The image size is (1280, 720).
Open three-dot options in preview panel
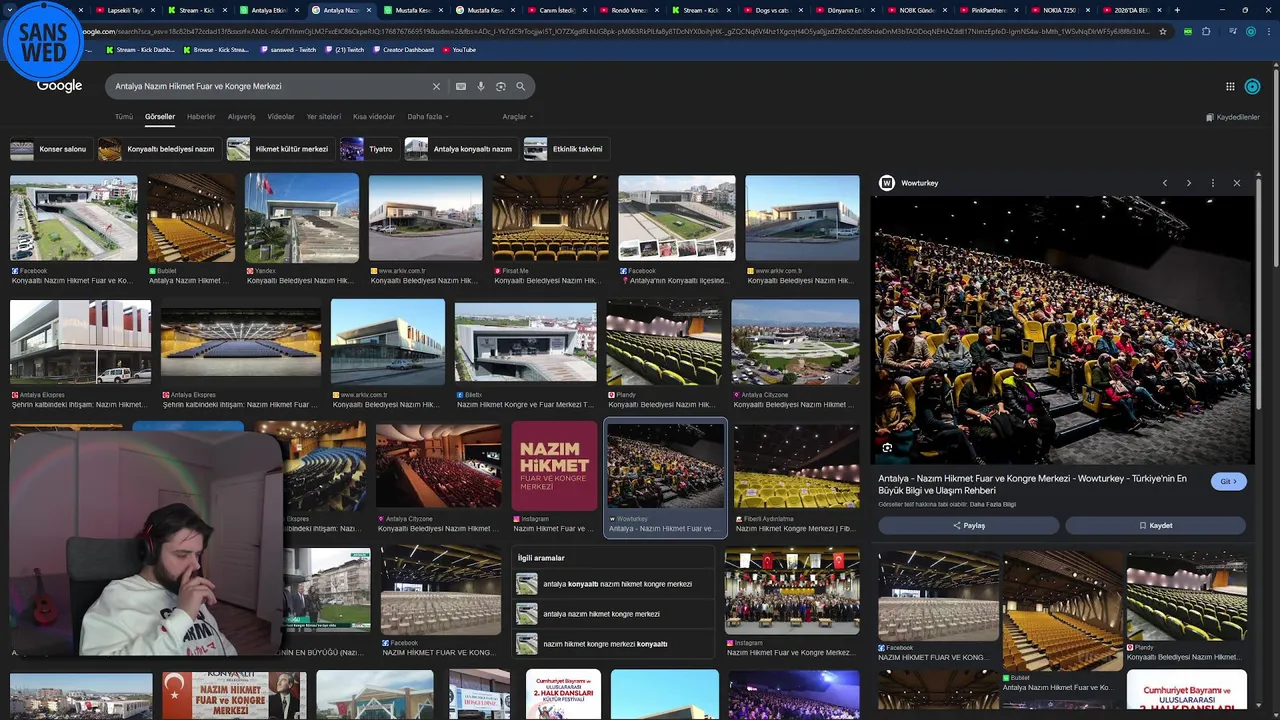(x=1213, y=183)
